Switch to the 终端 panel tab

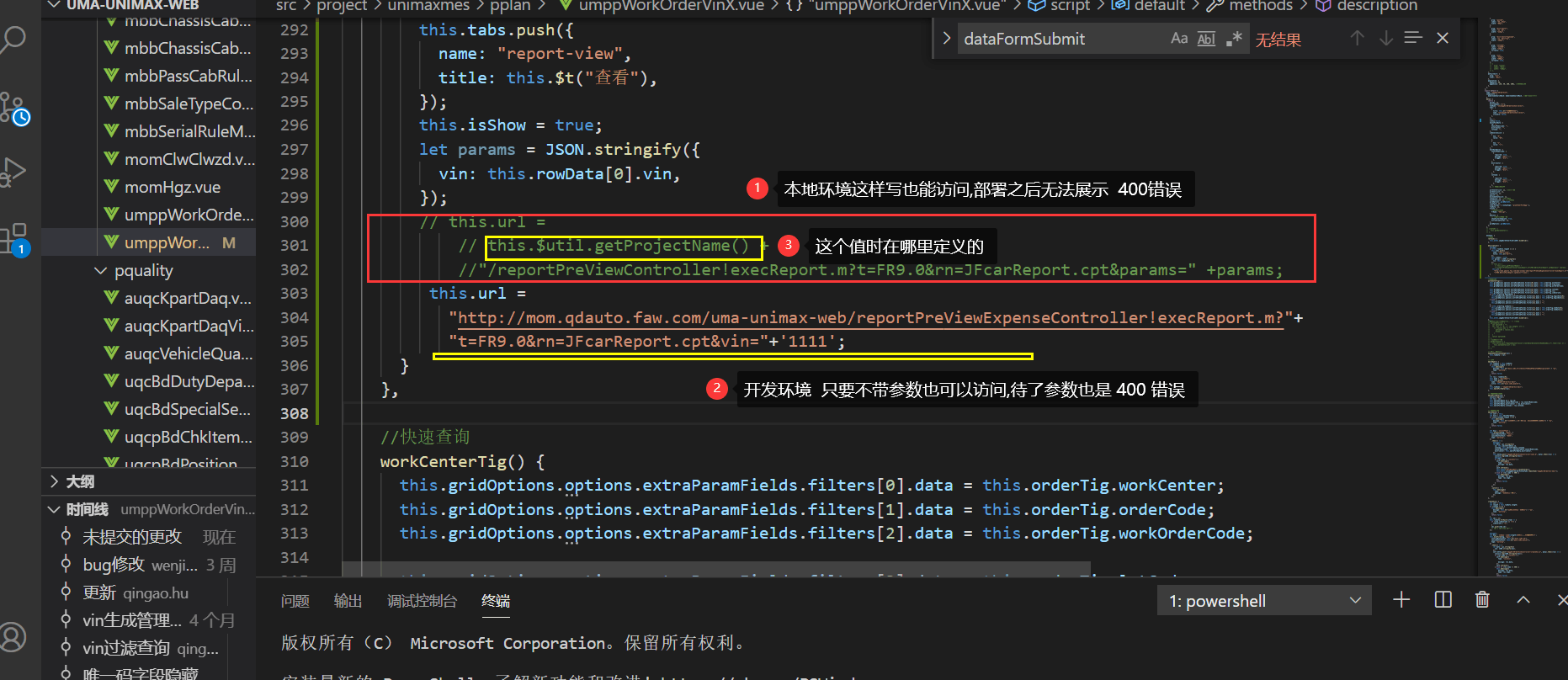point(496,601)
